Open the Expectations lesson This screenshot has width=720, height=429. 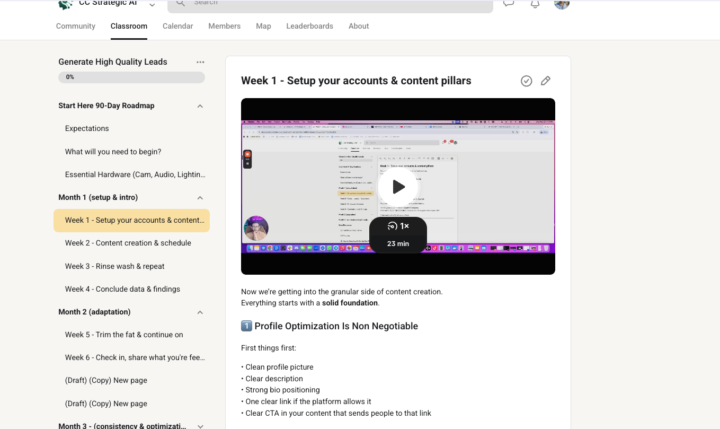tap(87, 129)
